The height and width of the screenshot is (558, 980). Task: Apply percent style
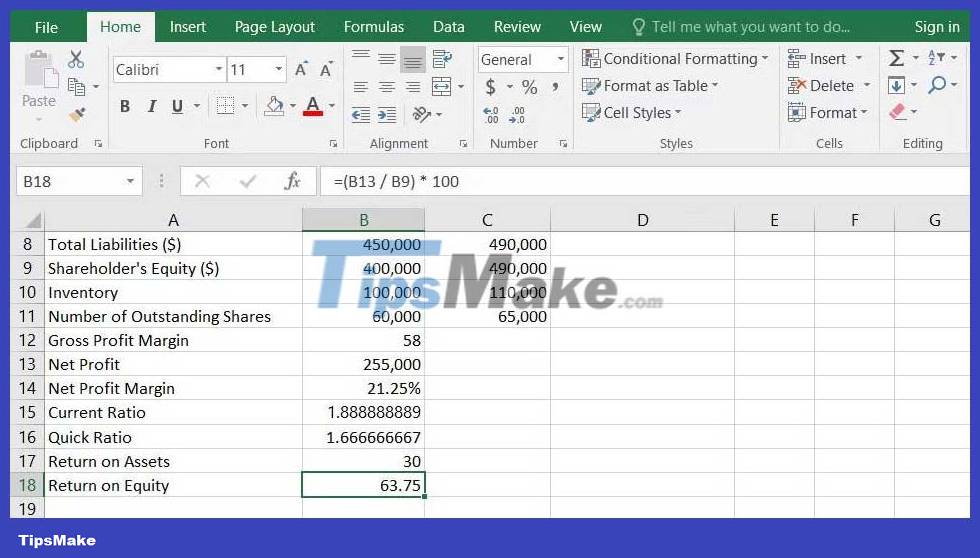tap(529, 87)
